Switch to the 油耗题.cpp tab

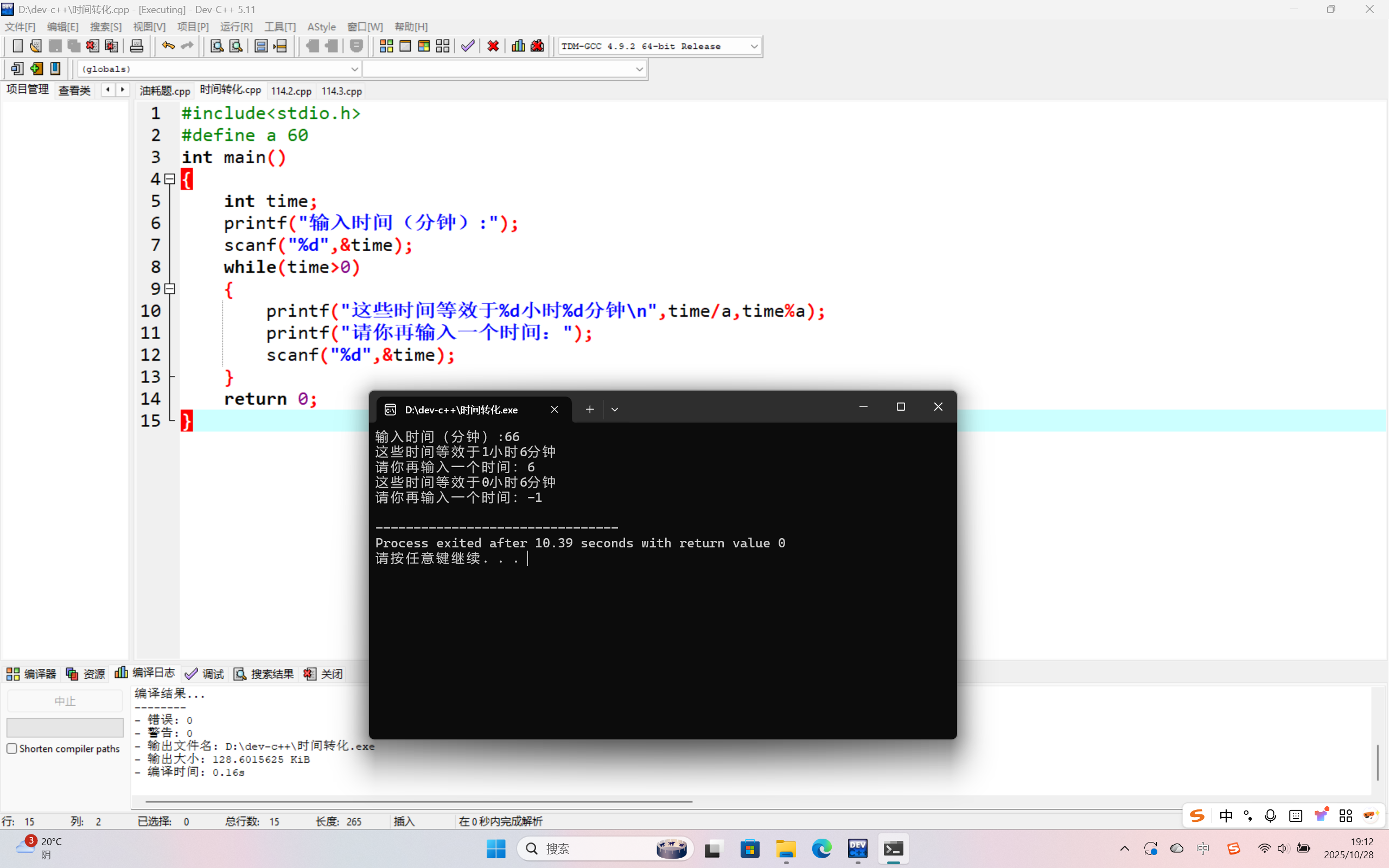click(x=165, y=91)
